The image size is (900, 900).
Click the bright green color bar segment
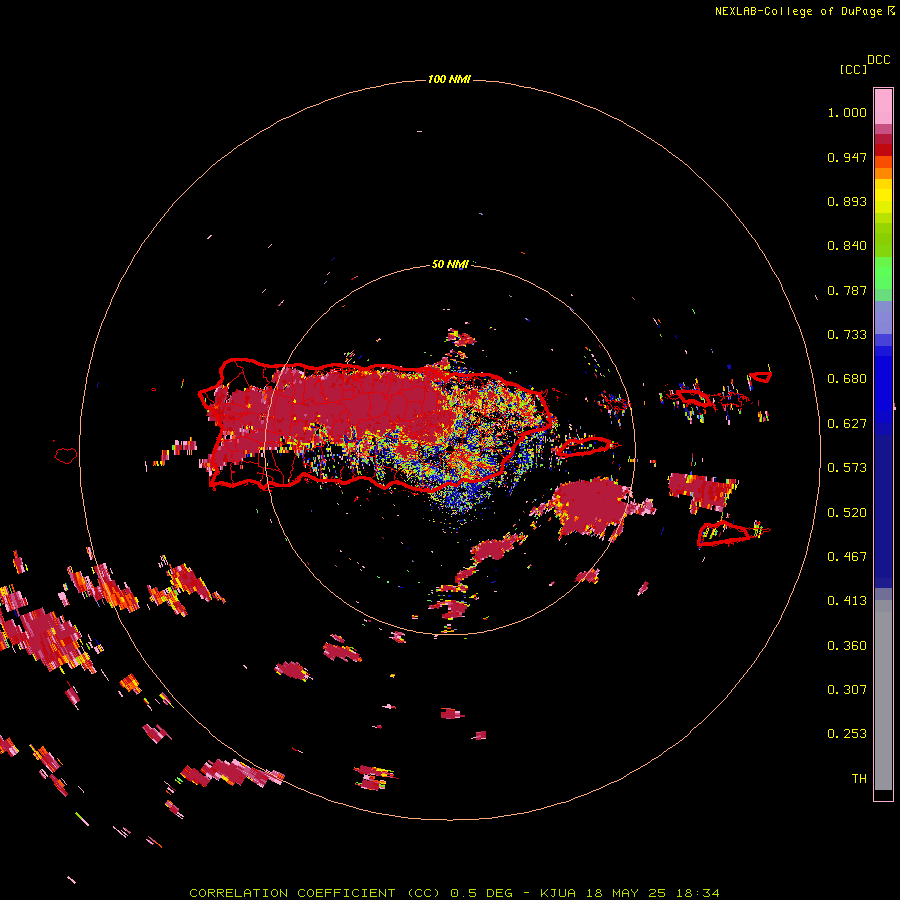click(x=883, y=273)
